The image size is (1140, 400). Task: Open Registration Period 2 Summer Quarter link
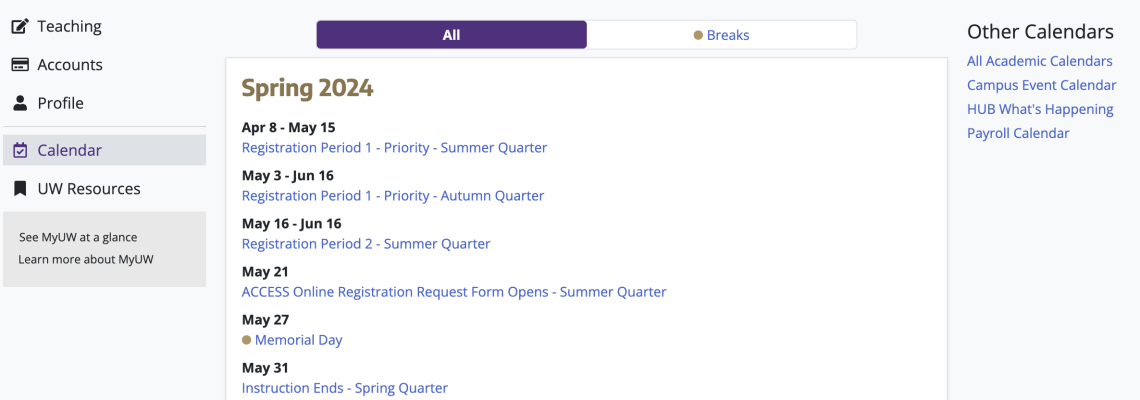(366, 244)
